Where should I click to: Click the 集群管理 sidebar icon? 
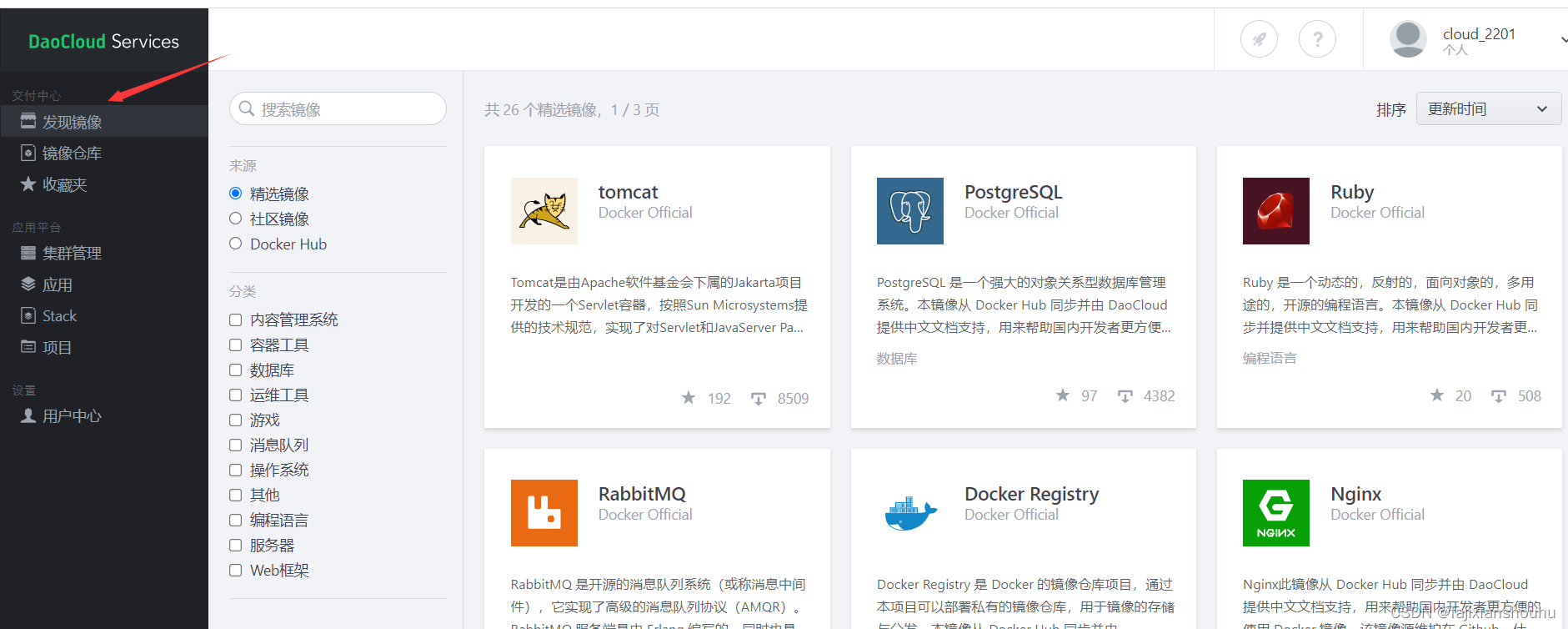pos(28,253)
